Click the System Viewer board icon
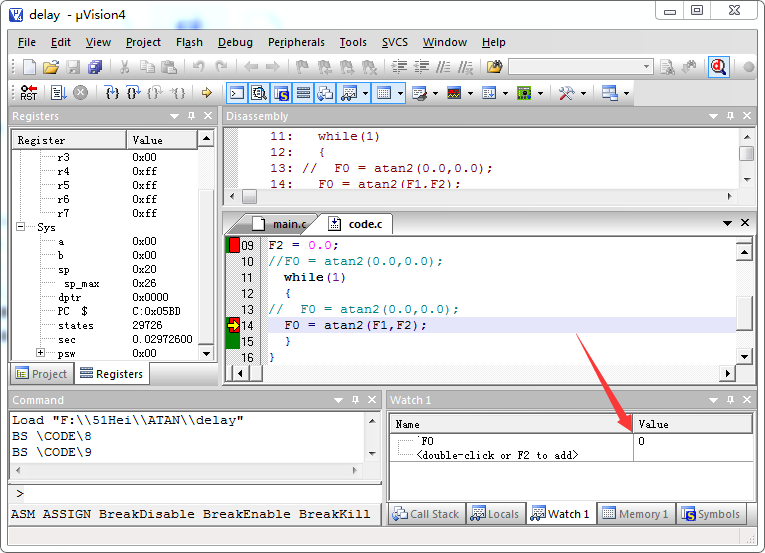This screenshot has height=553, width=765. [x=524, y=93]
